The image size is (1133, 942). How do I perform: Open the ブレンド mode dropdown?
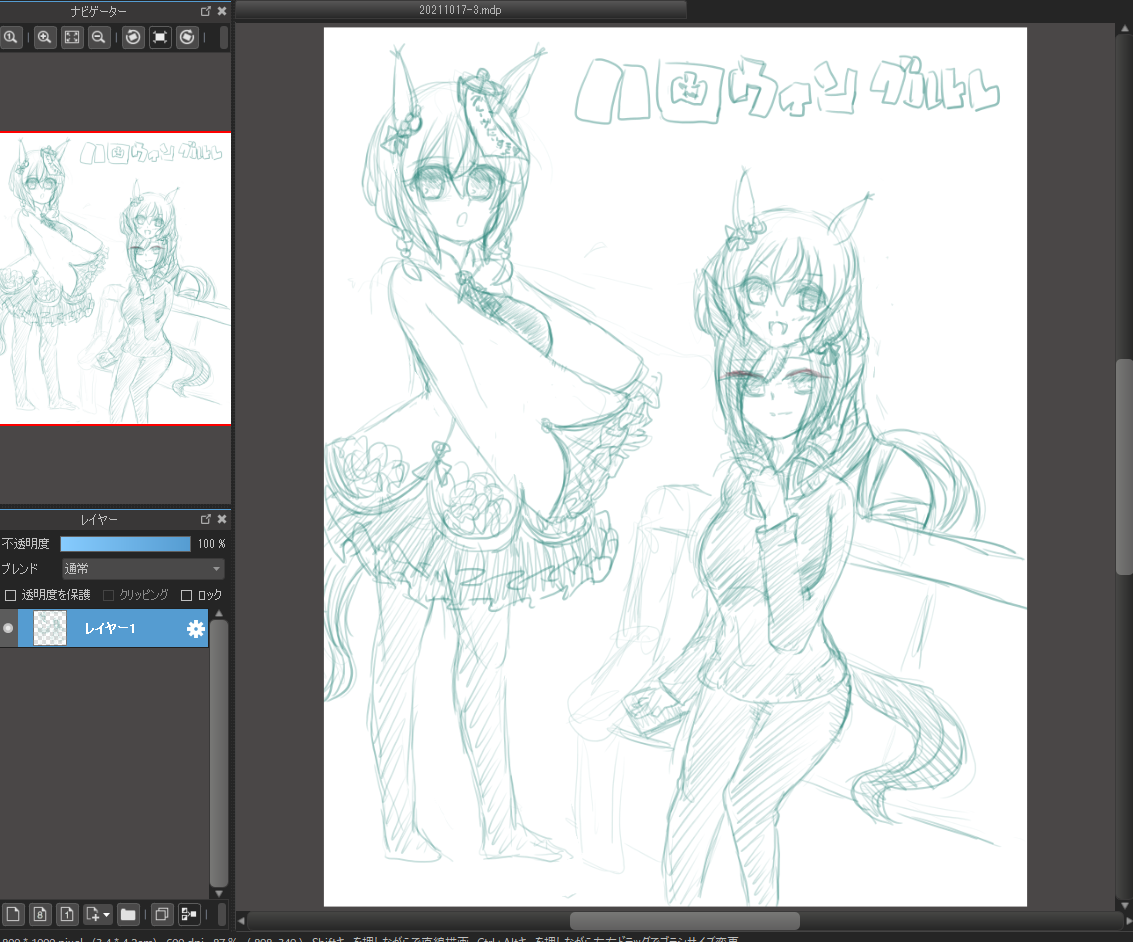[x=142, y=569]
